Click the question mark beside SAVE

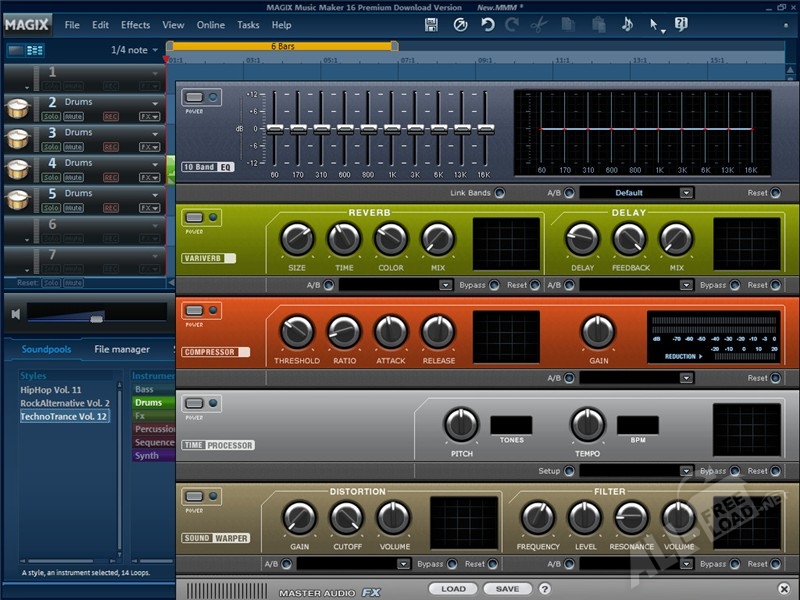545,589
